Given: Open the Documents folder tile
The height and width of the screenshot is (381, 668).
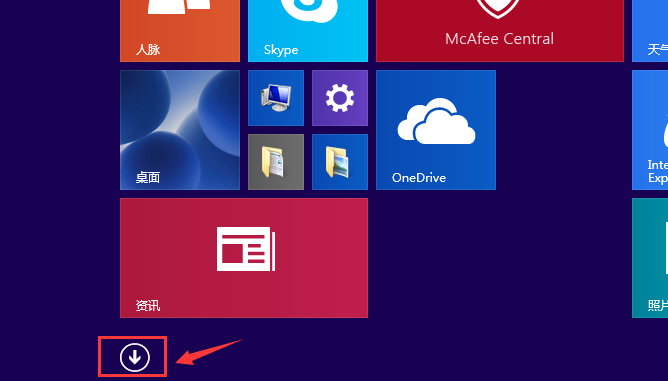Looking at the screenshot, I should point(276,162).
